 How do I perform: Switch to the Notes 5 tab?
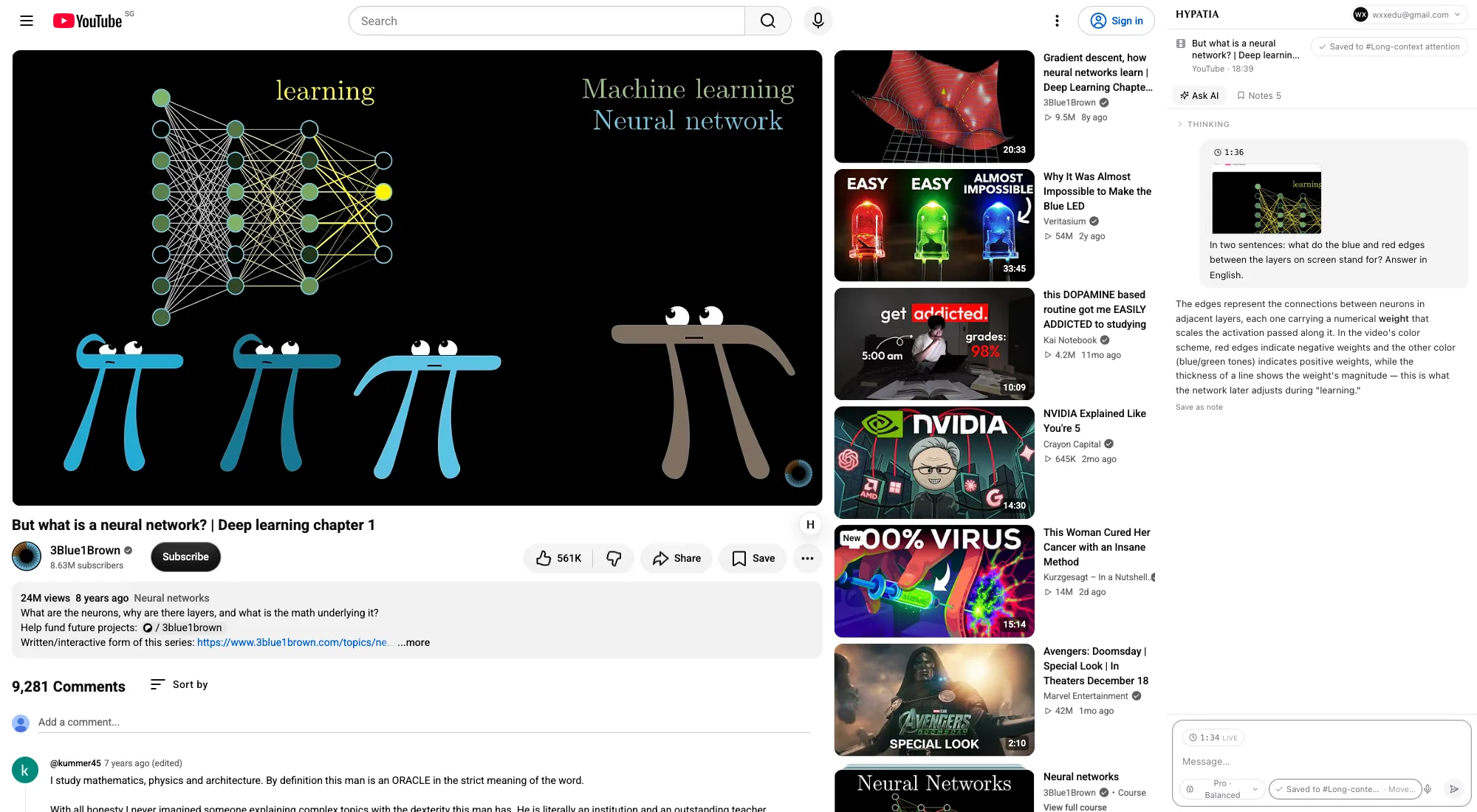point(1259,95)
